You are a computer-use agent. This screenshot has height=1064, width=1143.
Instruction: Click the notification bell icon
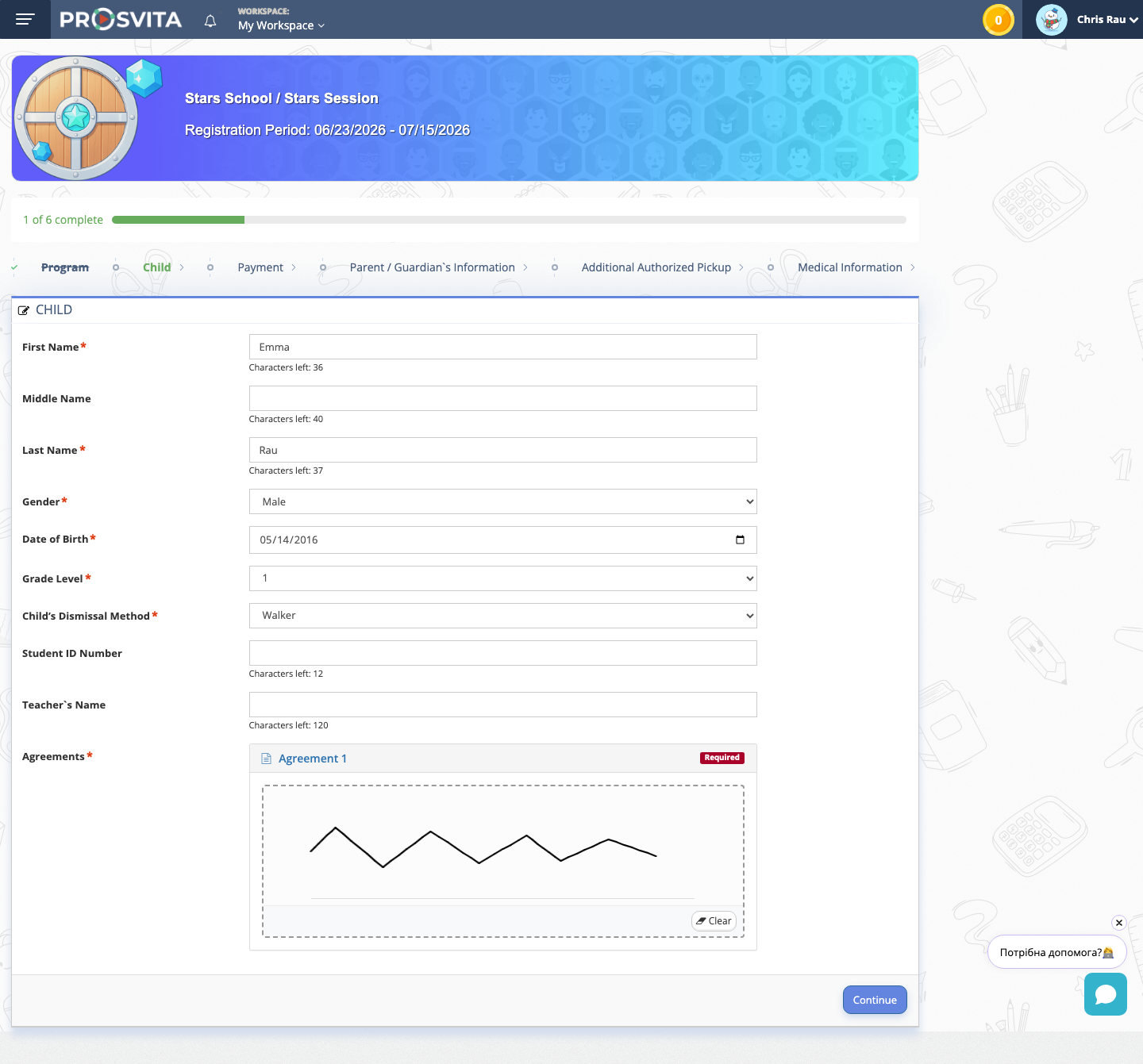click(x=210, y=21)
